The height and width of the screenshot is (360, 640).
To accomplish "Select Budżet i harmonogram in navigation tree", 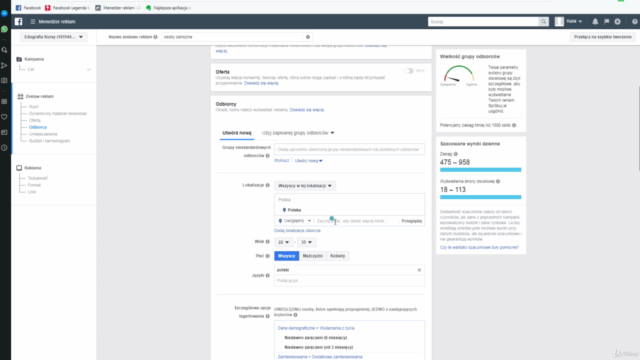I will [x=49, y=141].
